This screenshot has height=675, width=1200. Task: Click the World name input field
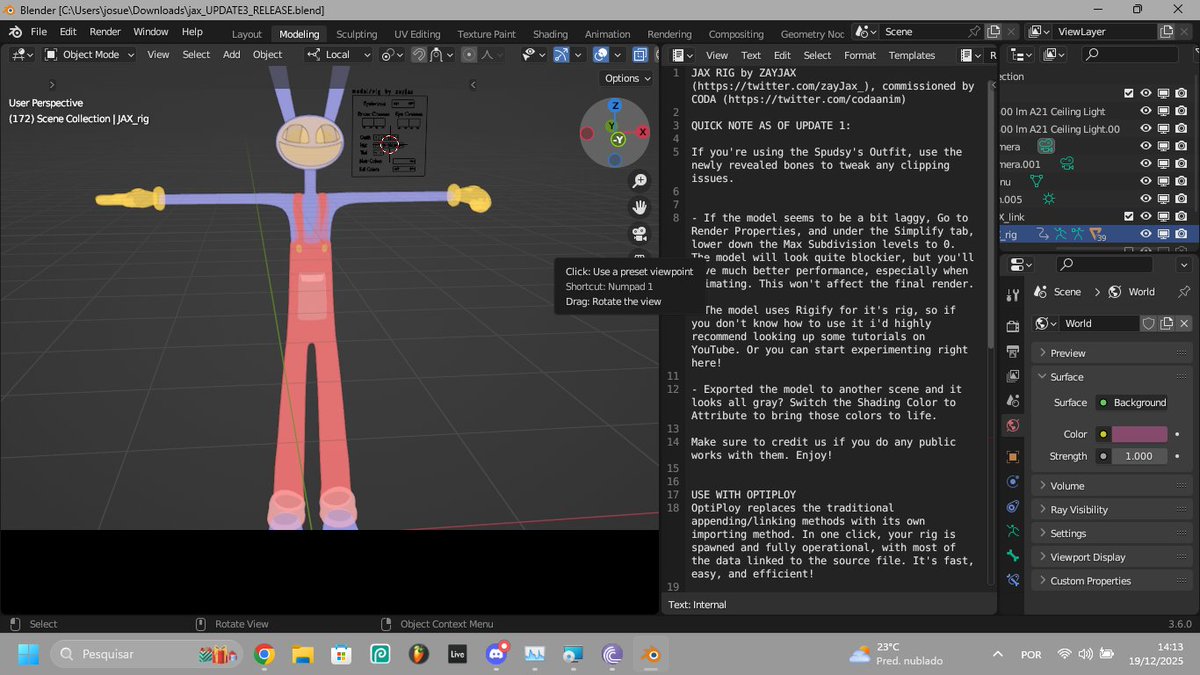point(1100,323)
